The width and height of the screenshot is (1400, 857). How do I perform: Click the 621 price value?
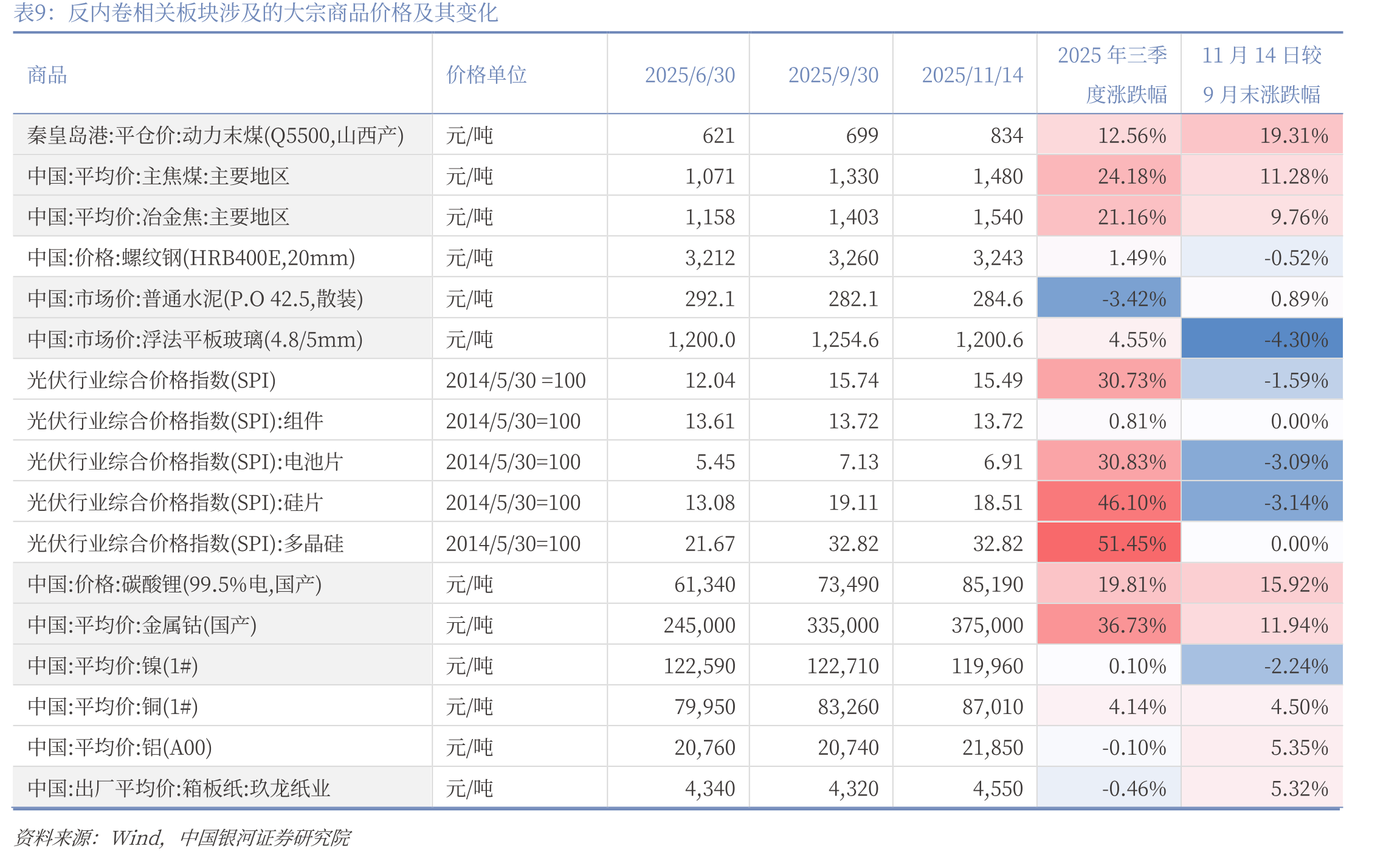coord(719,136)
